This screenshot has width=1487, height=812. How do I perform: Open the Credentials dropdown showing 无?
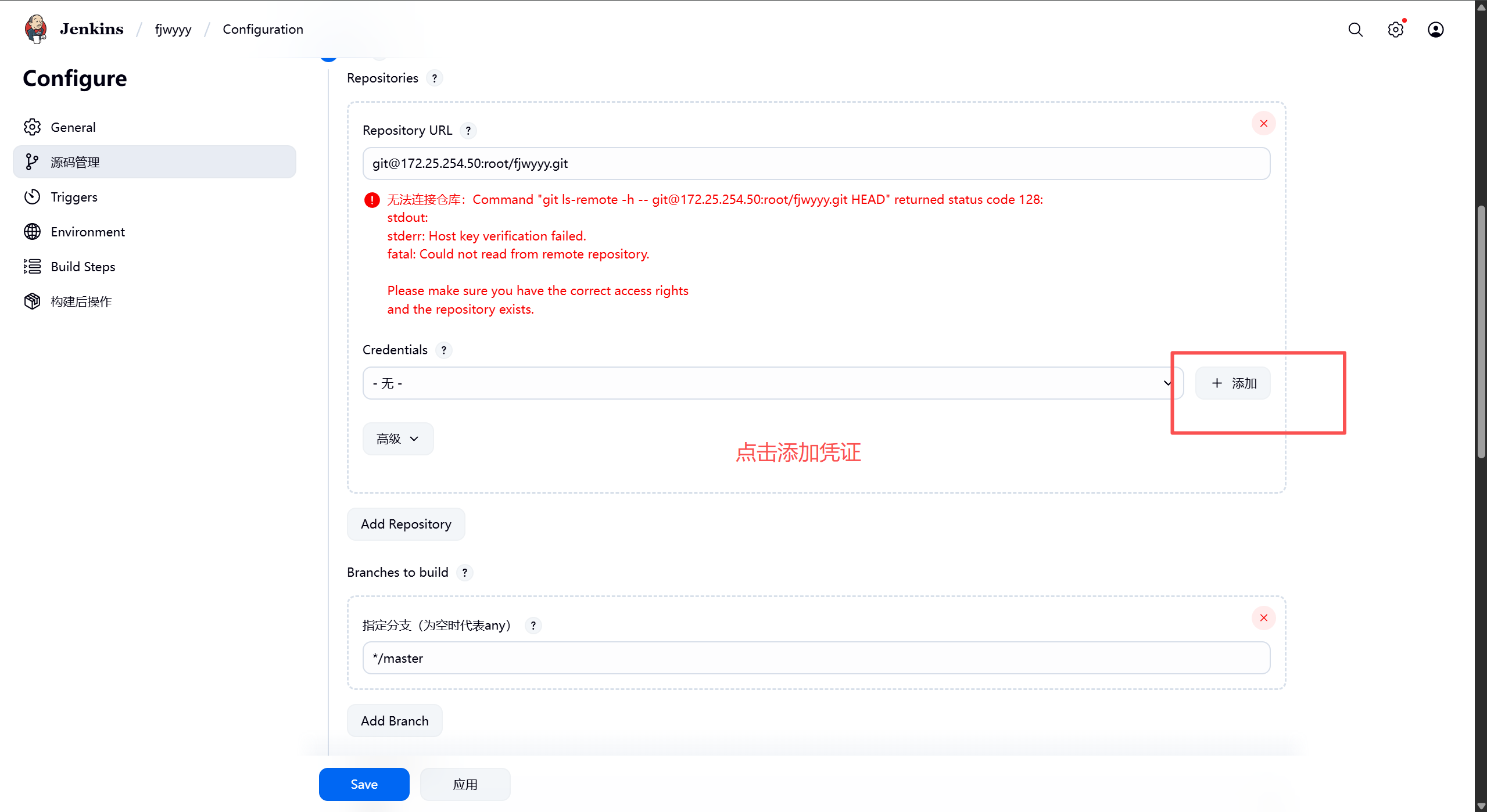[x=772, y=383]
